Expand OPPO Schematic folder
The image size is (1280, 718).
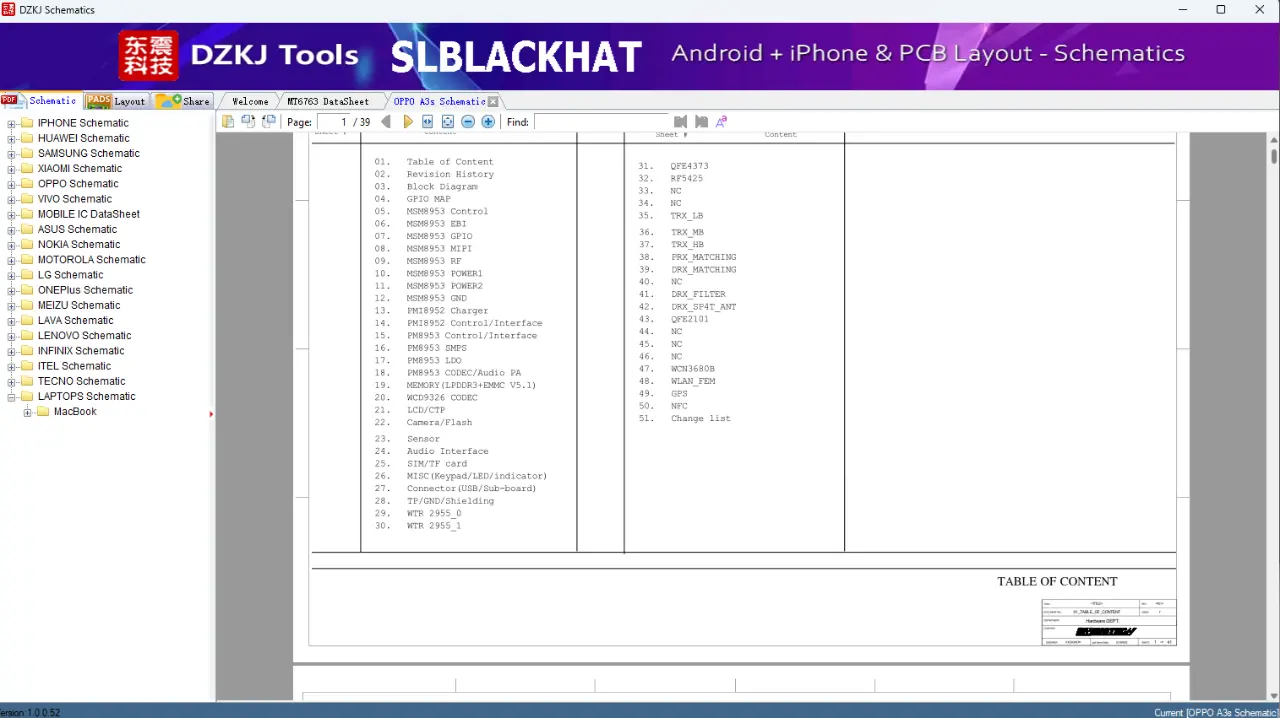(12, 184)
